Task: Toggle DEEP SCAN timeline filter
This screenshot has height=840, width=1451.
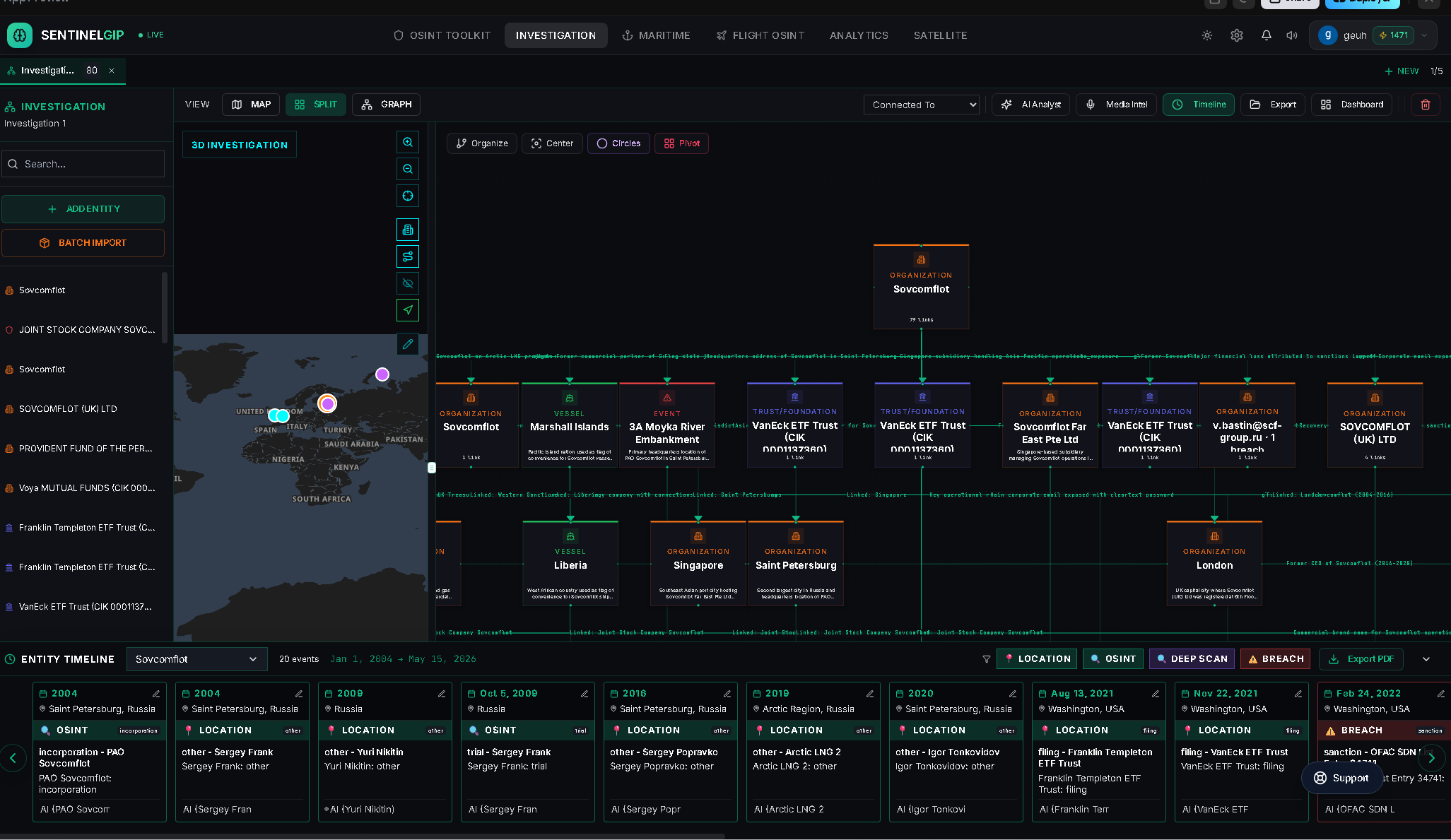Action: click(x=1192, y=659)
